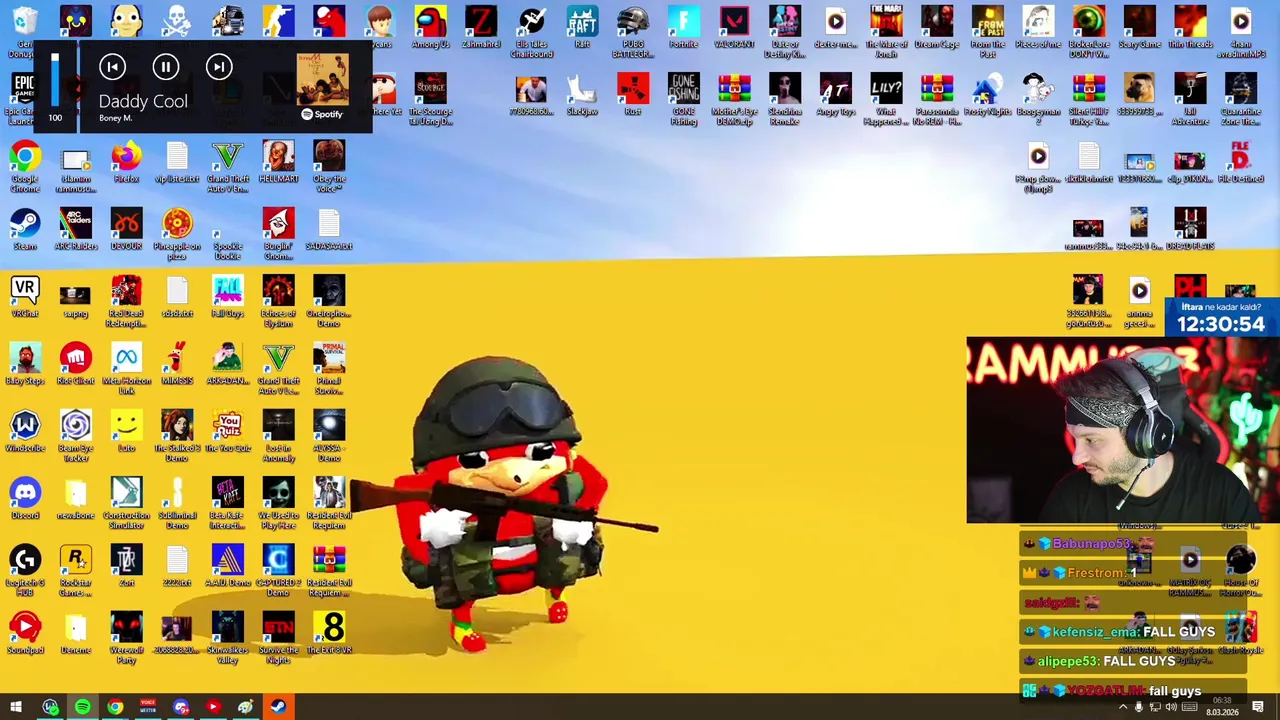Select Echoes of Elysium icon
Image resolution: width=1280 pixels, height=720 pixels.
point(278,301)
